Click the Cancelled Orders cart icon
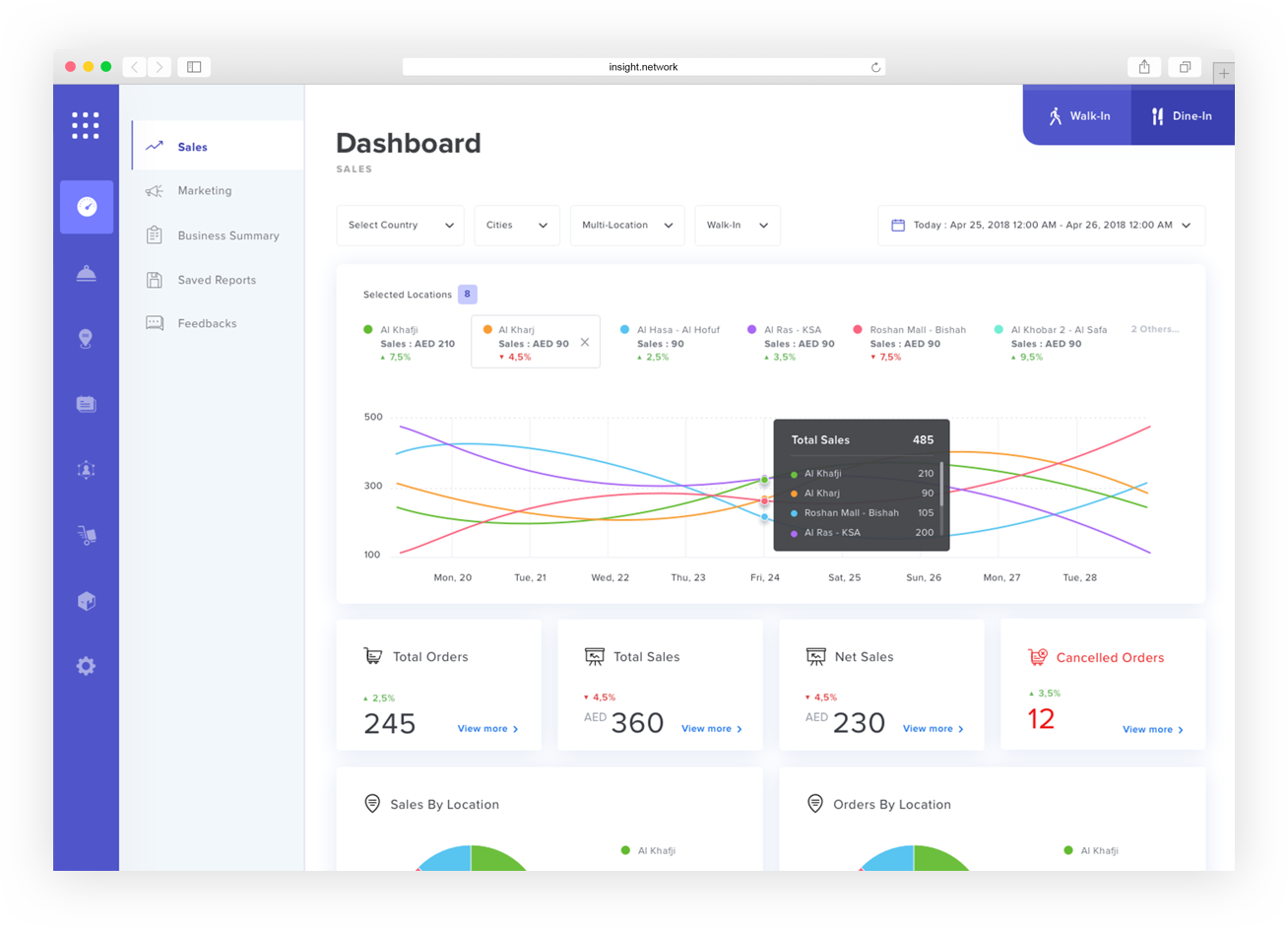 (x=1038, y=657)
